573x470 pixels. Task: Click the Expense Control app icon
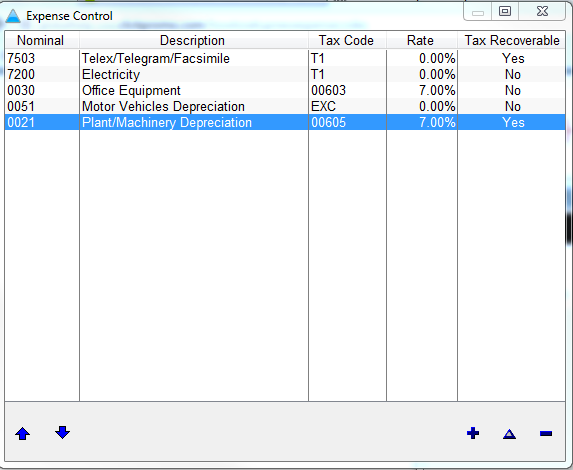click(x=13, y=16)
